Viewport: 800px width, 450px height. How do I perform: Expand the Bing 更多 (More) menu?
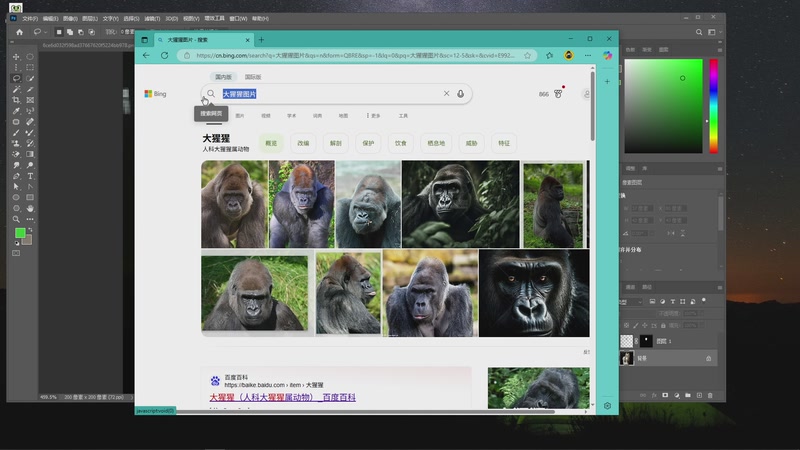373,116
